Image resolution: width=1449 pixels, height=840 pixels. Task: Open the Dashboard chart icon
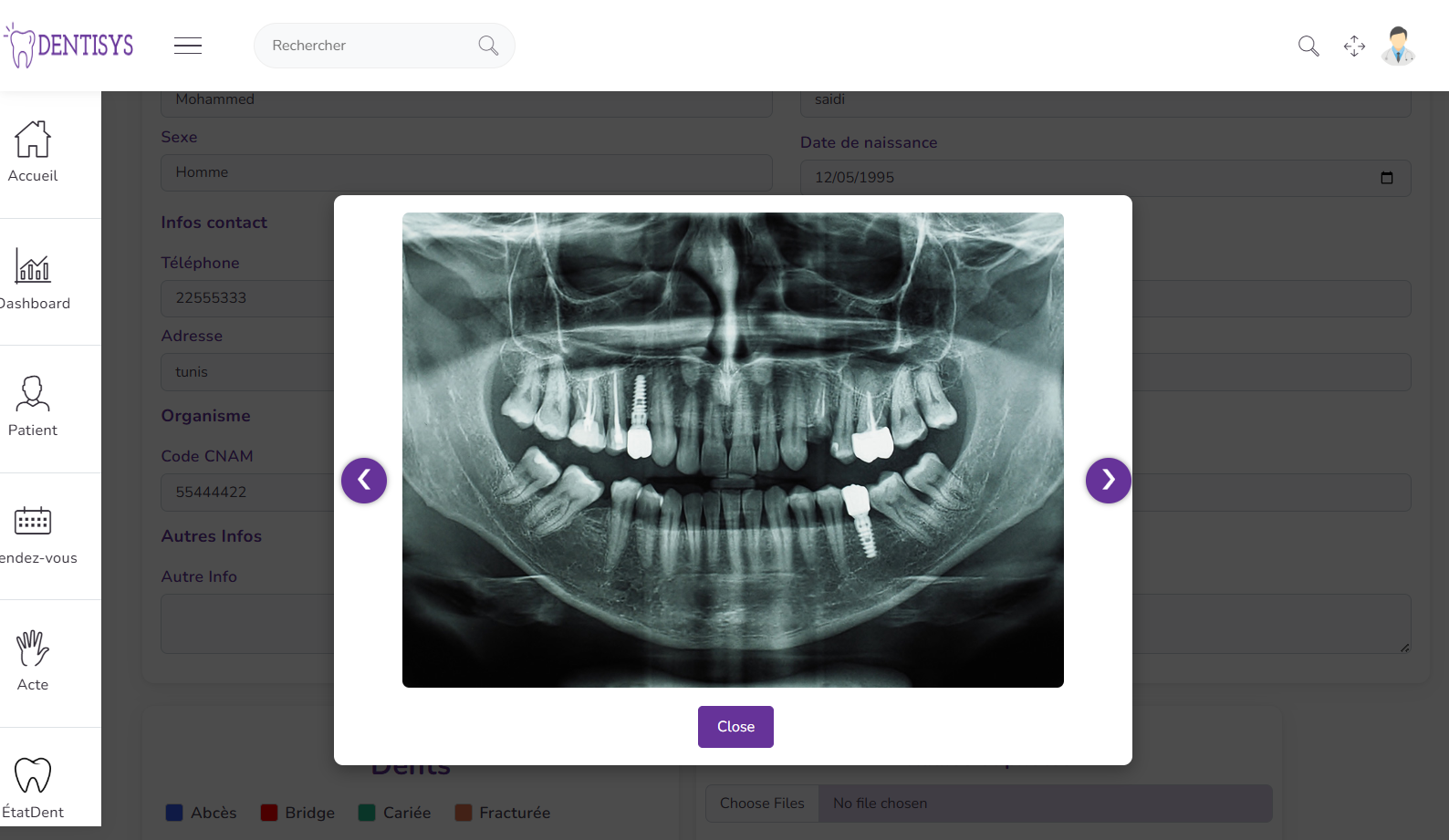33,266
